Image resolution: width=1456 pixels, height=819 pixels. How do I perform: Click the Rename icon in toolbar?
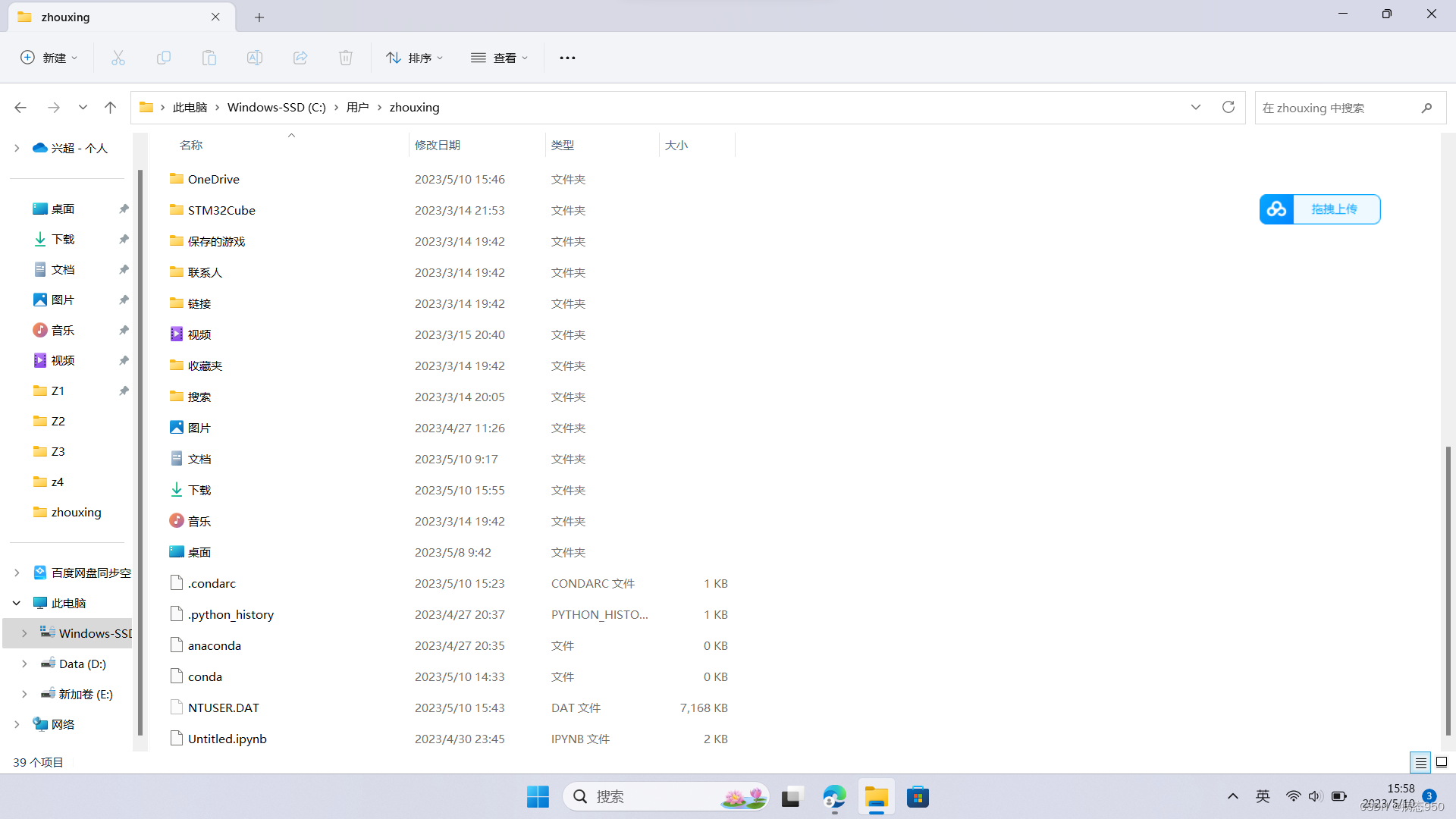pyautogui.click(x=255, y=58)
